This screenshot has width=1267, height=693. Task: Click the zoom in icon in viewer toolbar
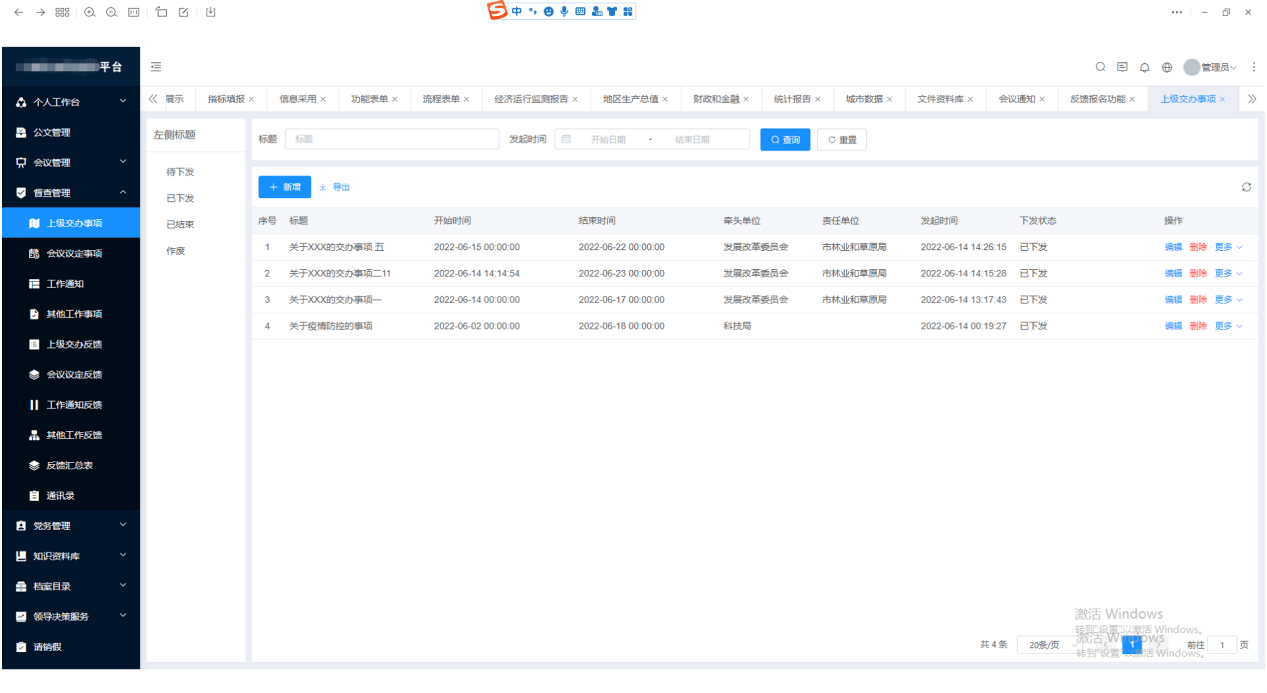point(90,12)
